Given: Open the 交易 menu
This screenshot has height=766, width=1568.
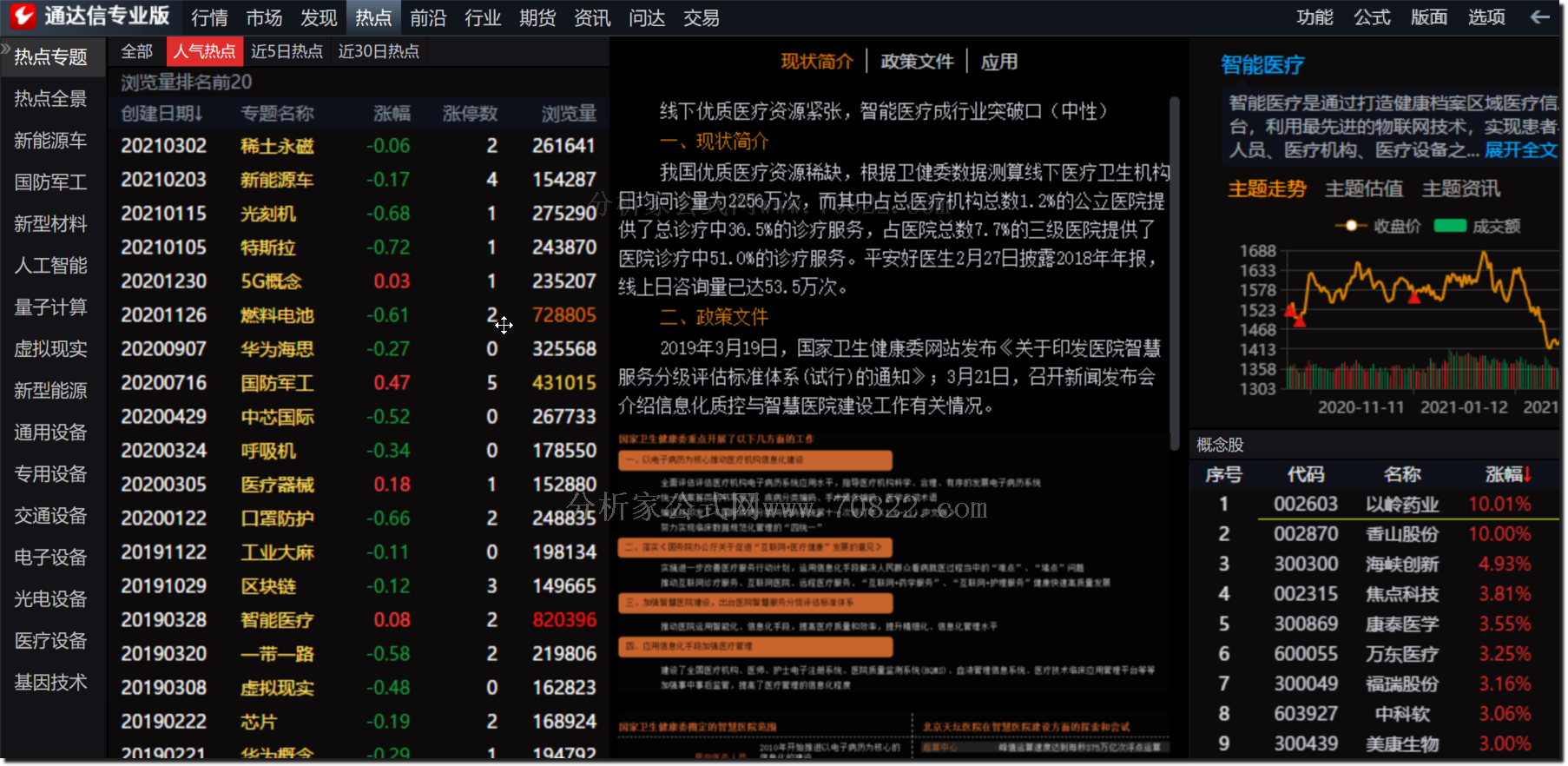Looking at the screenshot, I should pos(702,17).
